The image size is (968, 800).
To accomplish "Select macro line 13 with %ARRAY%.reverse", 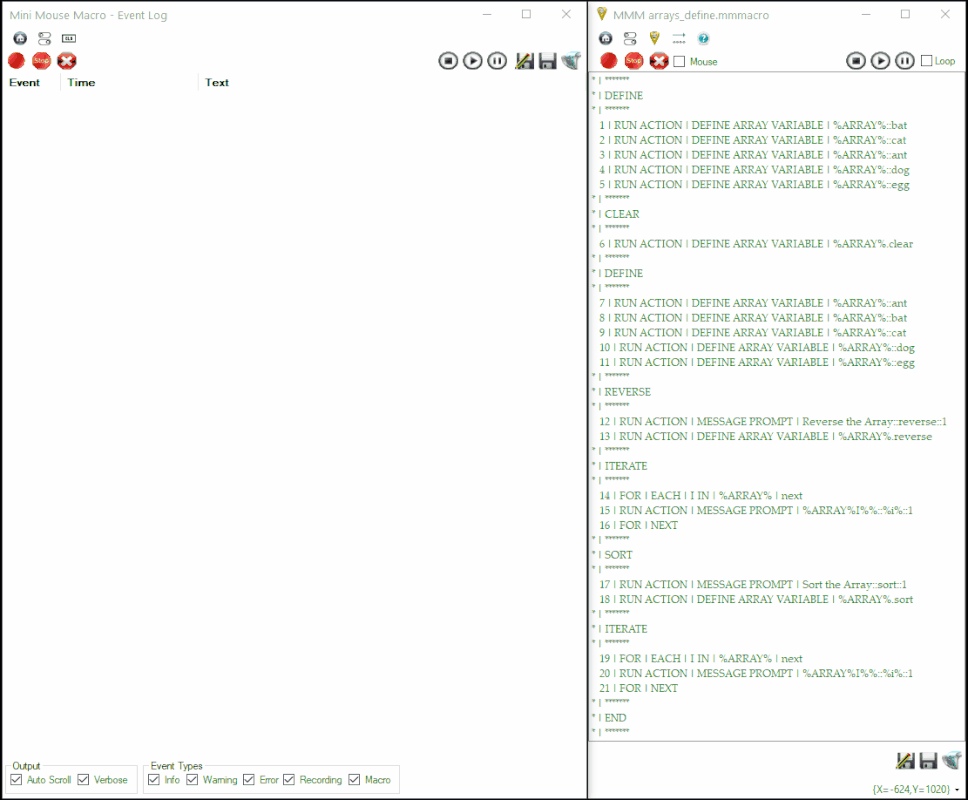I will click(766, 436).
